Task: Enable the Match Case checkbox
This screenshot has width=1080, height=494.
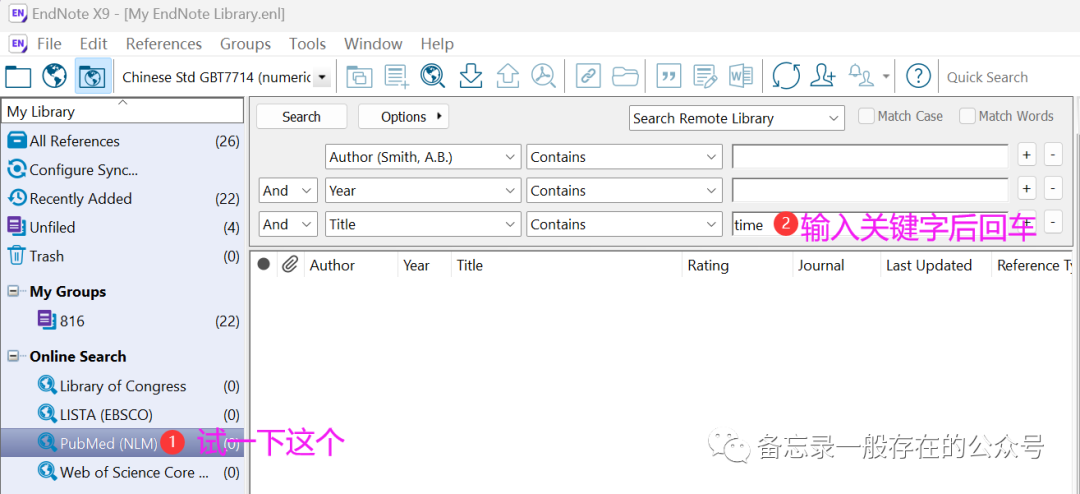Action: click(866, 116)
